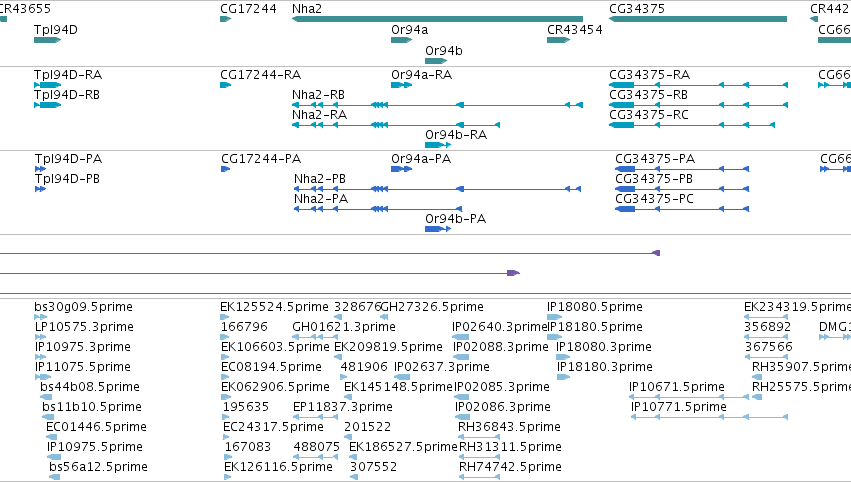Open EST IP18180.3prime
Viewport: 851px width, 482px height.
[605, 367]
